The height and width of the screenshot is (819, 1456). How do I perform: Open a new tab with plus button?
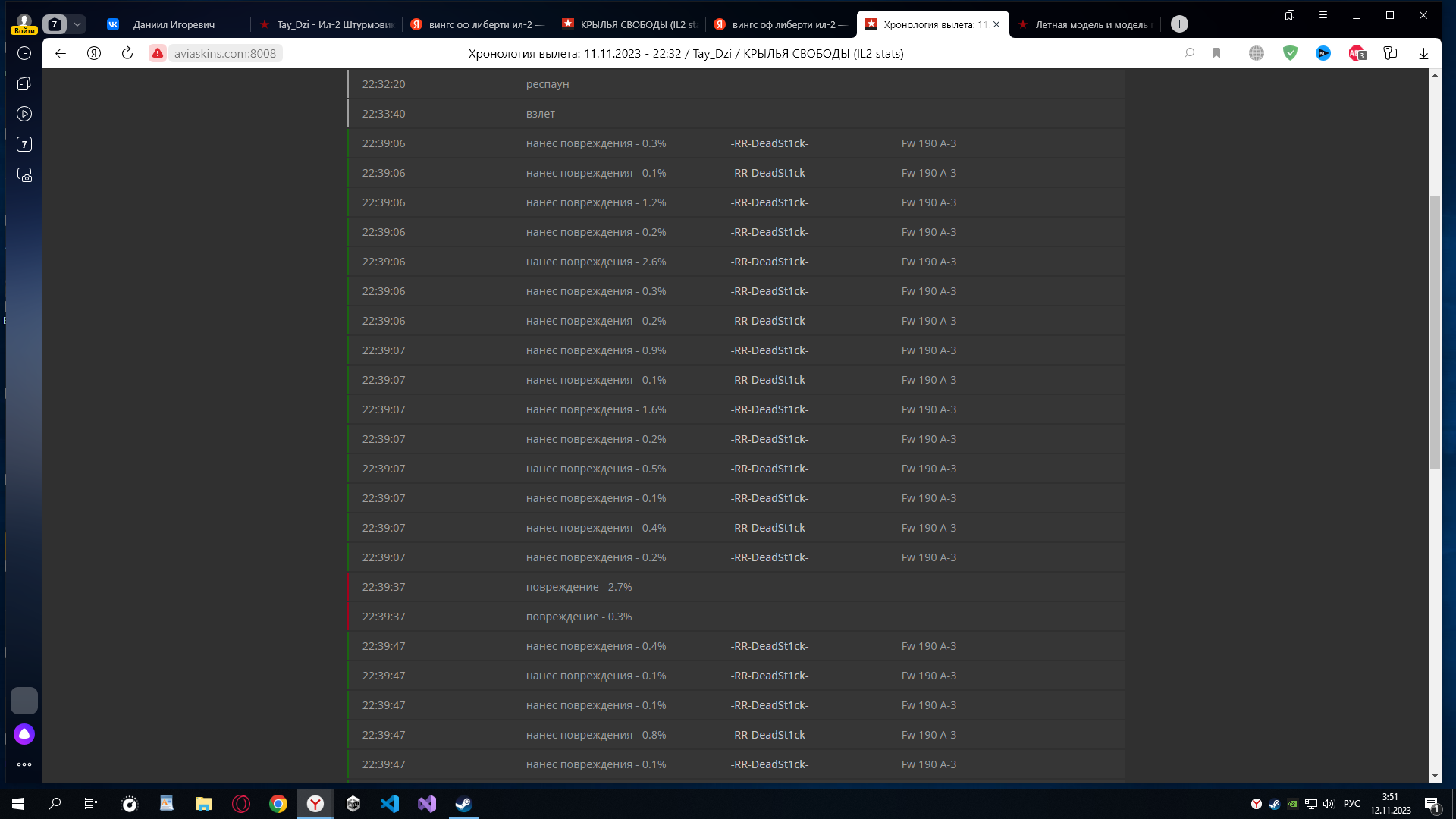coord(1179,24)
